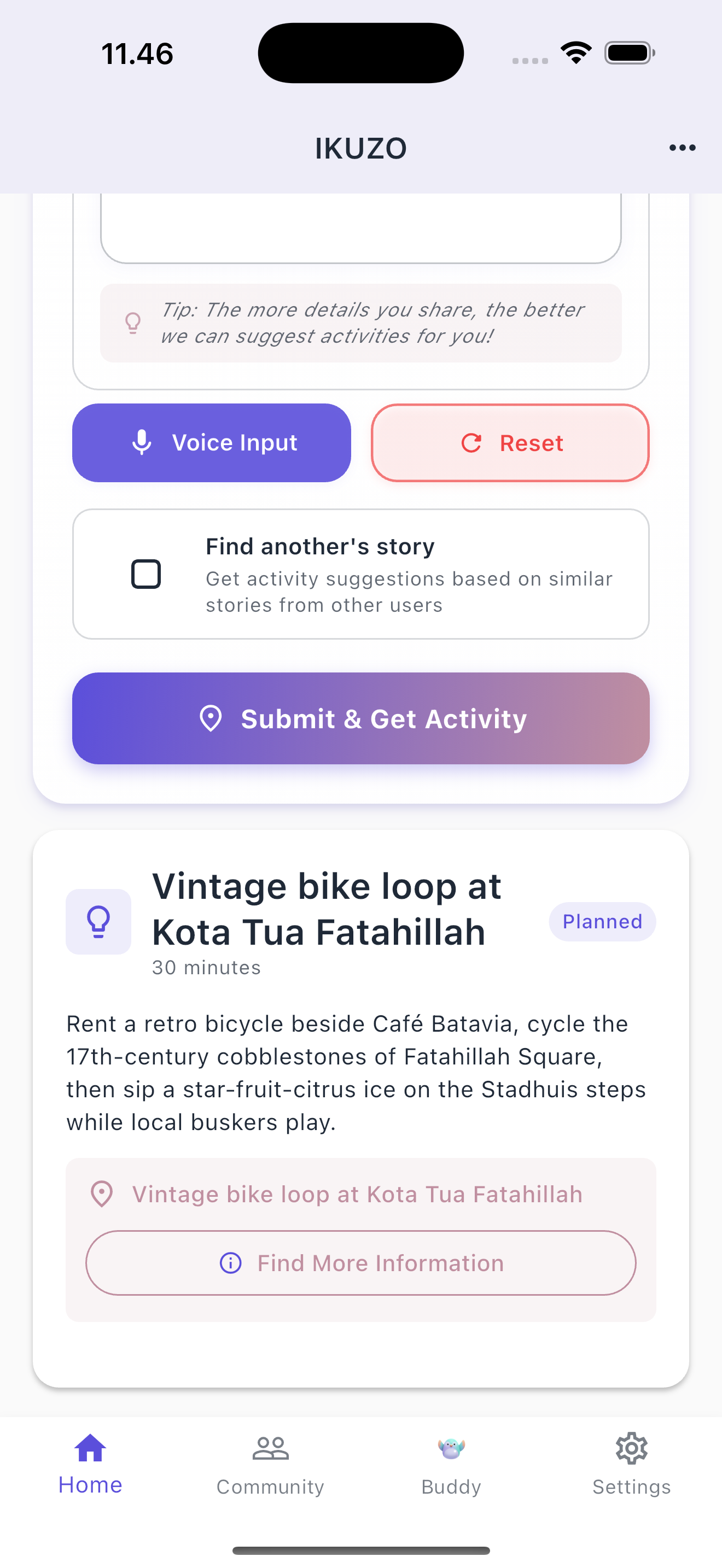Open the Community tab
Image resolution: width=722 pixels, height=1568 pixels.
[270, 1464]
